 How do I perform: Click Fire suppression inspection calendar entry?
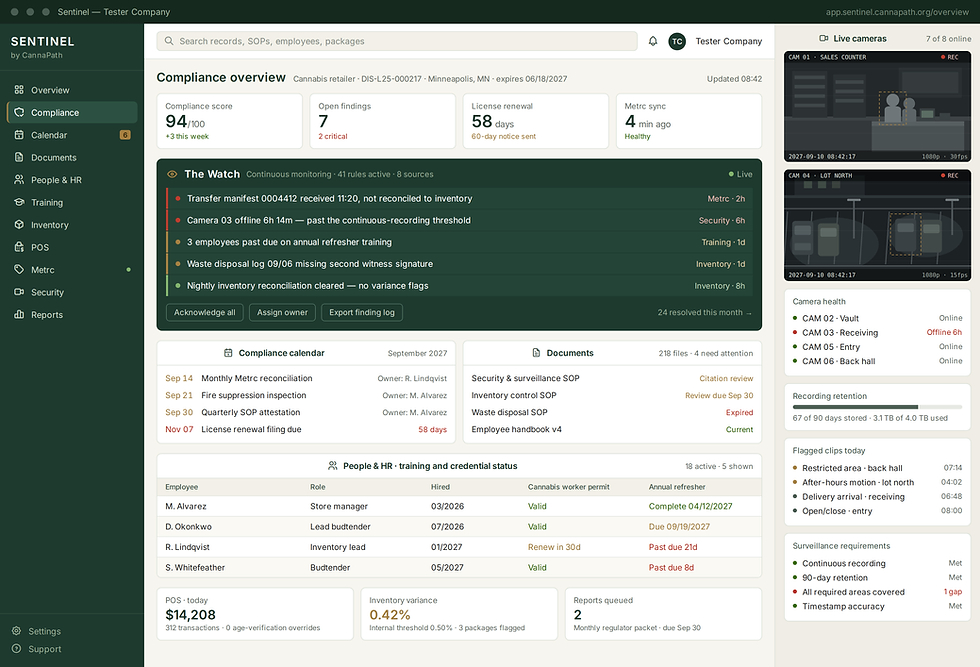click(x=306, y=396)
